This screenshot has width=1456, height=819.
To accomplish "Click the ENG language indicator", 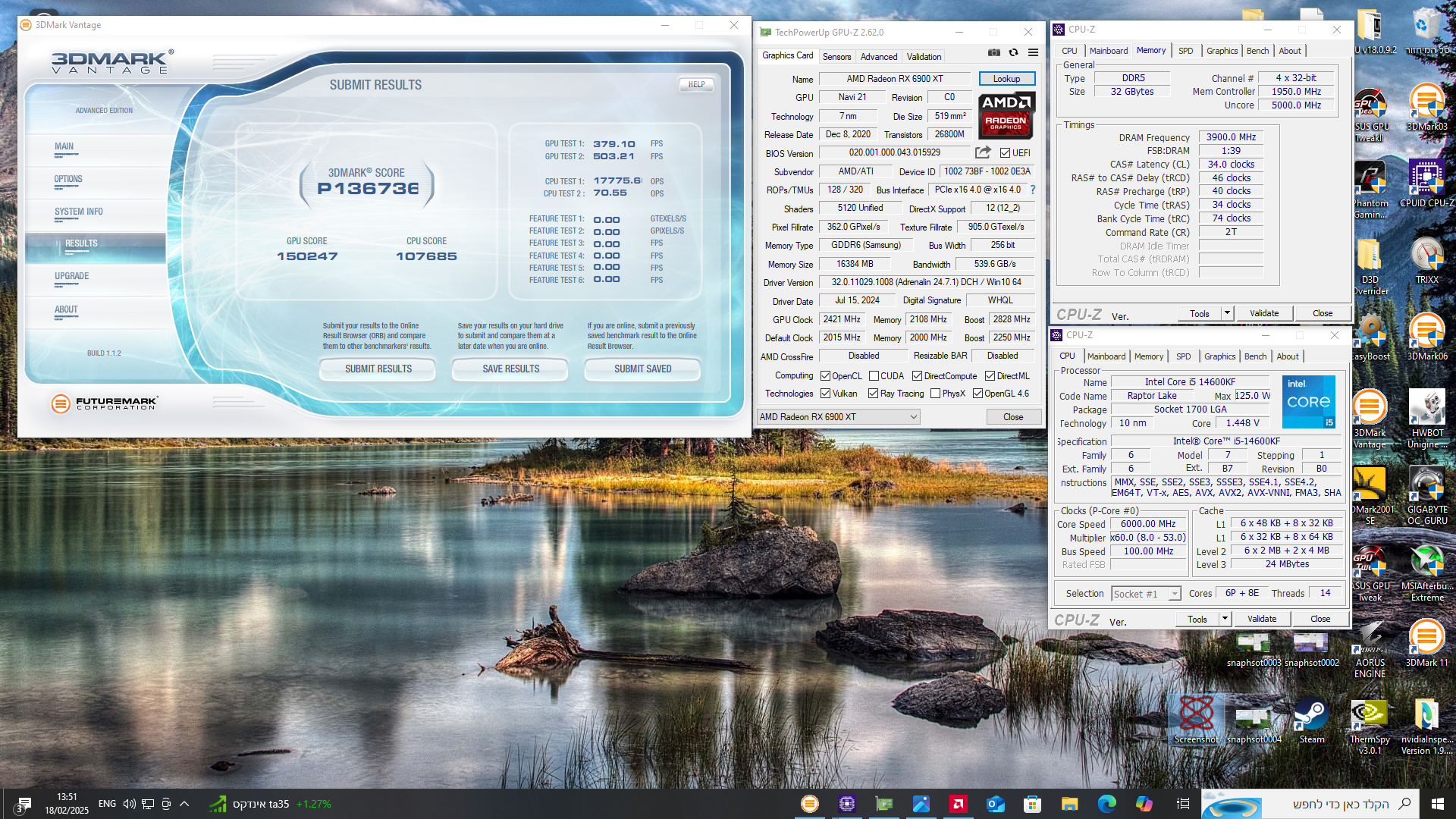I will (107, 804).
